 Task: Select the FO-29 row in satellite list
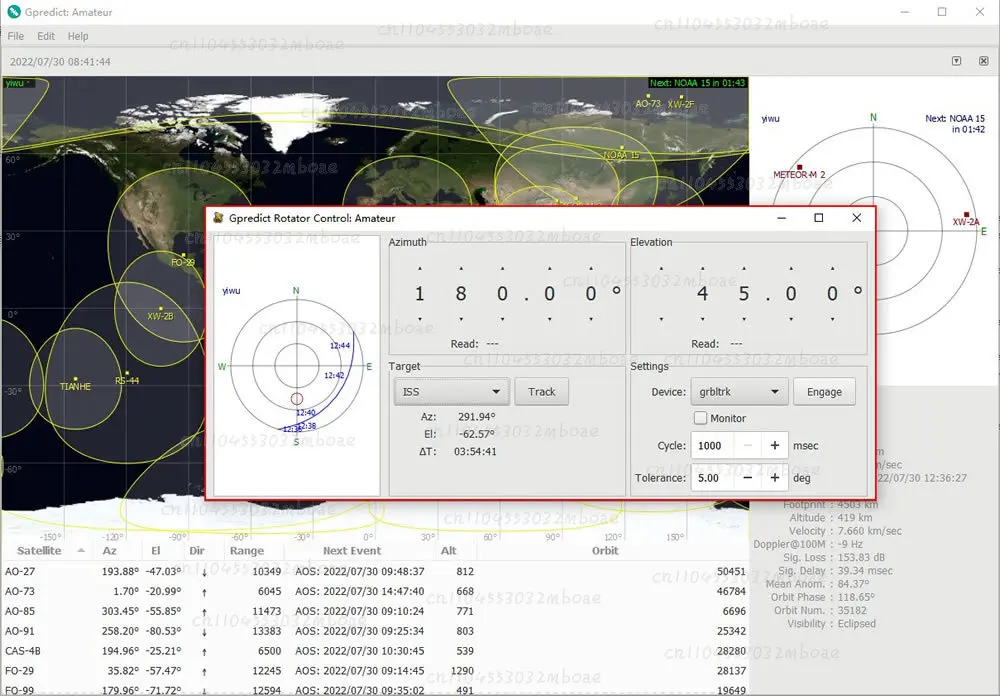(375, 670)
